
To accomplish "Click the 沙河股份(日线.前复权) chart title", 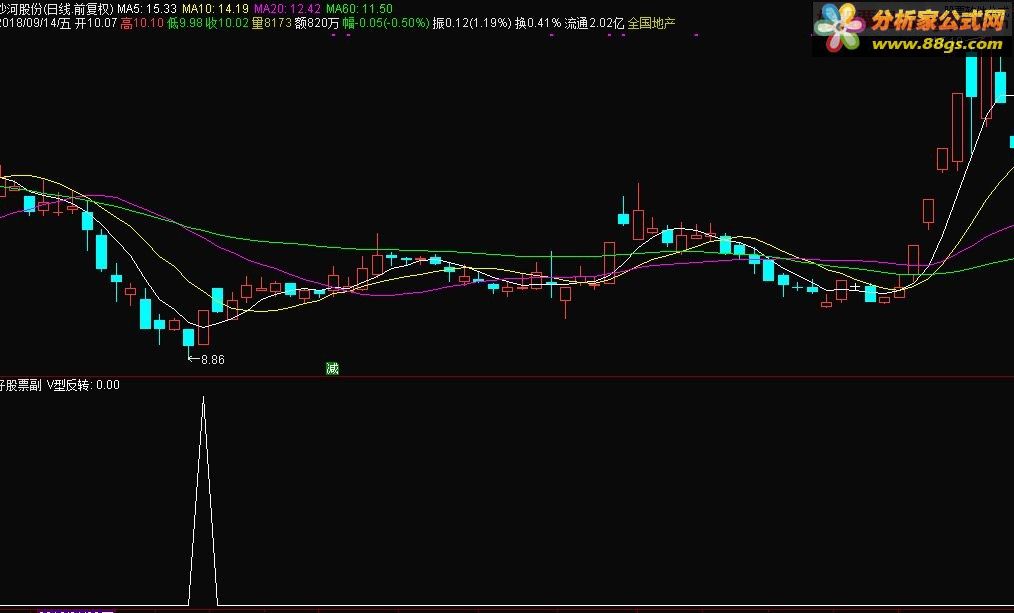I will [x=57, y=8].
